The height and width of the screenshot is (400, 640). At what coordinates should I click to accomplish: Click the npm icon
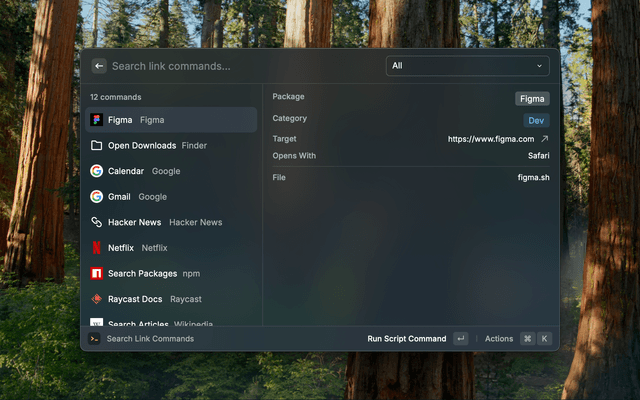tap(96, 273)
